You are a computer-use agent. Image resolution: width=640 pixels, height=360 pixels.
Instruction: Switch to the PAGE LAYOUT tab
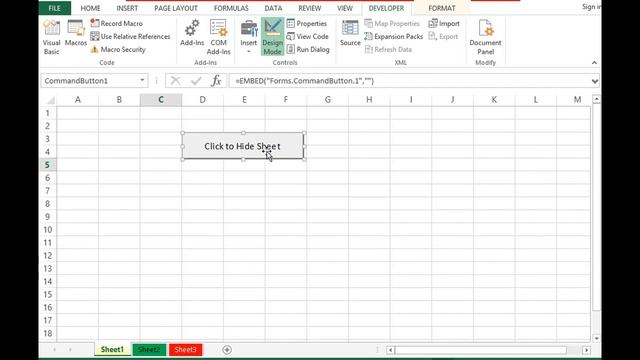pos(176,8)
